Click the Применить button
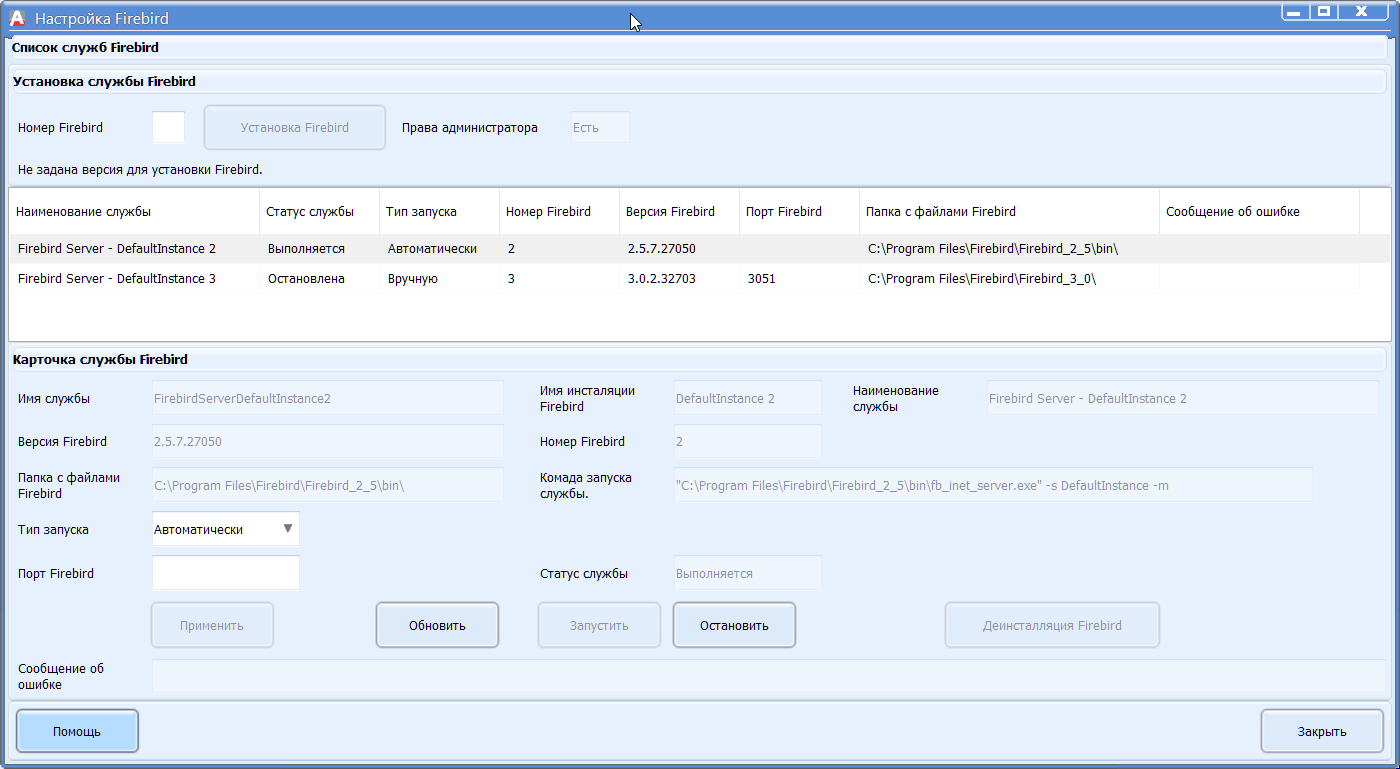This screenshot has height=769, width=1400. [212, 625]
